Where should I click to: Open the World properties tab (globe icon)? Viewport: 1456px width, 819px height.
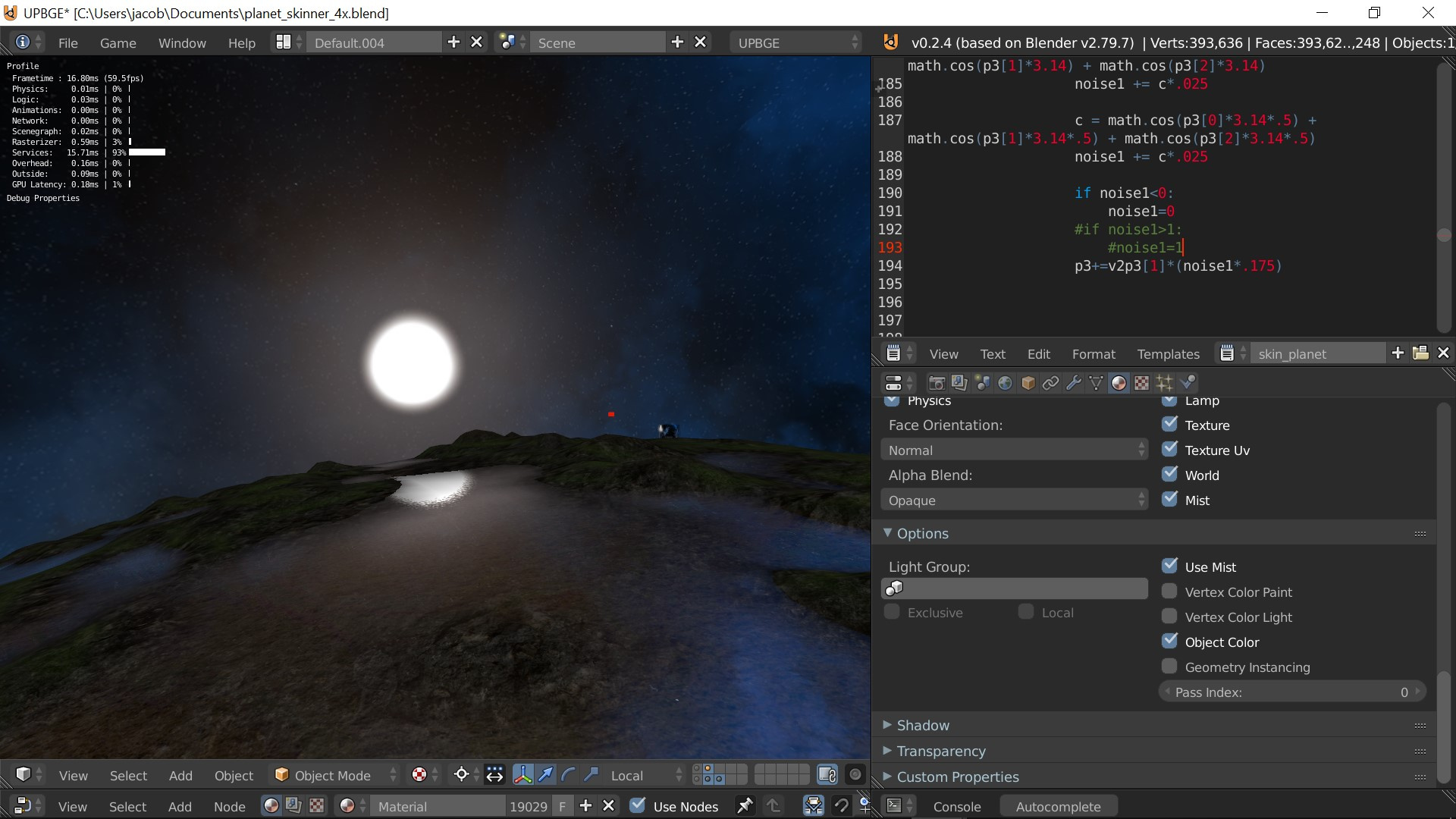[x=1005, y=383]
